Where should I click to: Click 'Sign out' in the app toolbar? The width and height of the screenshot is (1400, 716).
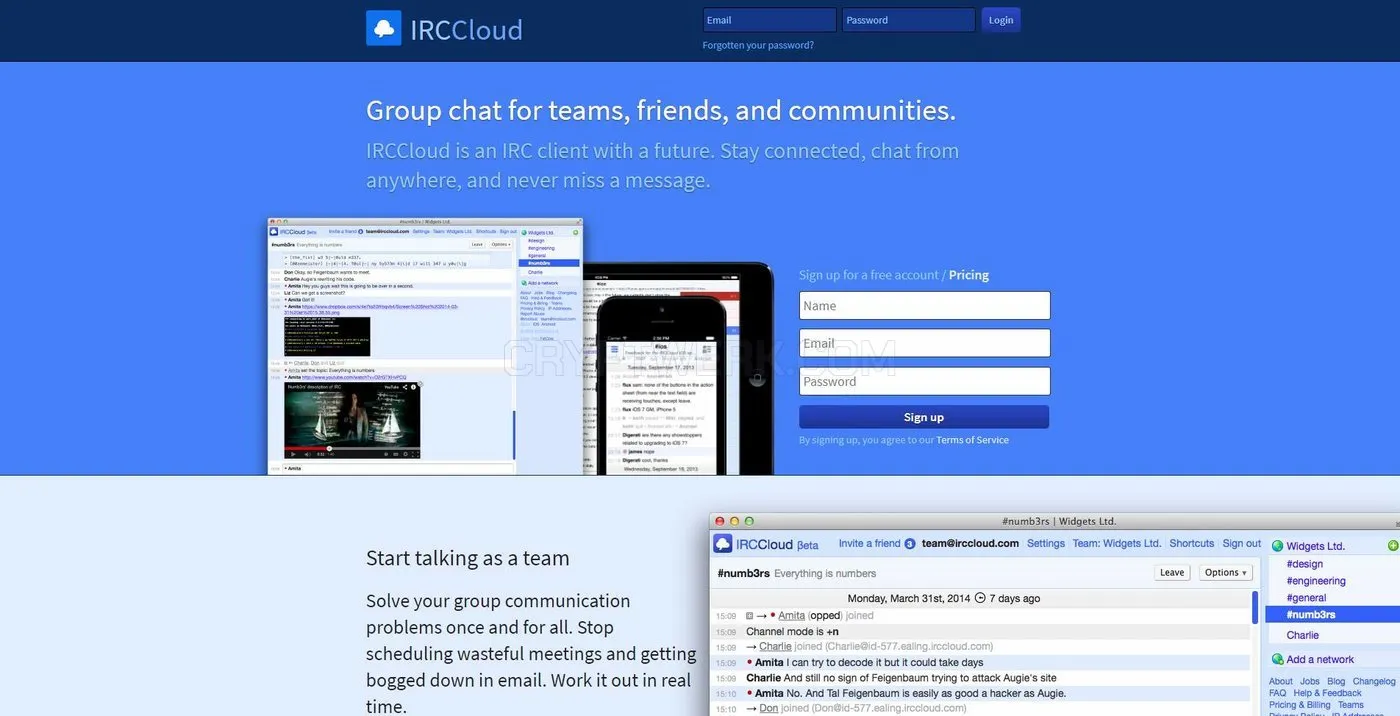pyautogui.click(x=1242, y=544)
